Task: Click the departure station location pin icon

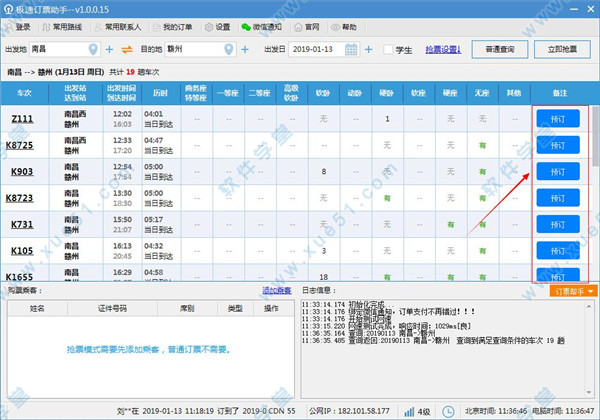Action: (95, 49)
